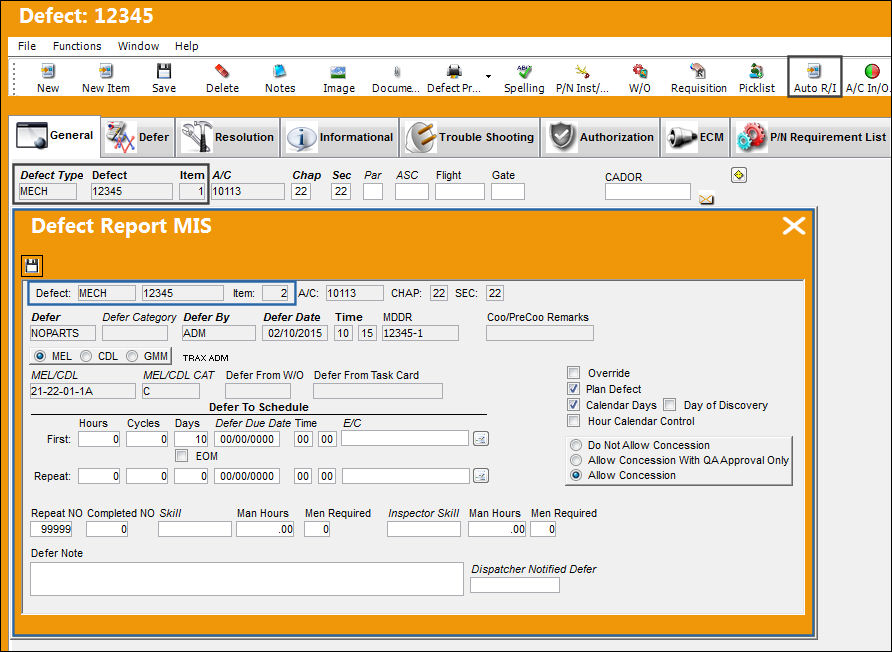
Task: Check the Day of Discovery checkbox
Action: 670,405
